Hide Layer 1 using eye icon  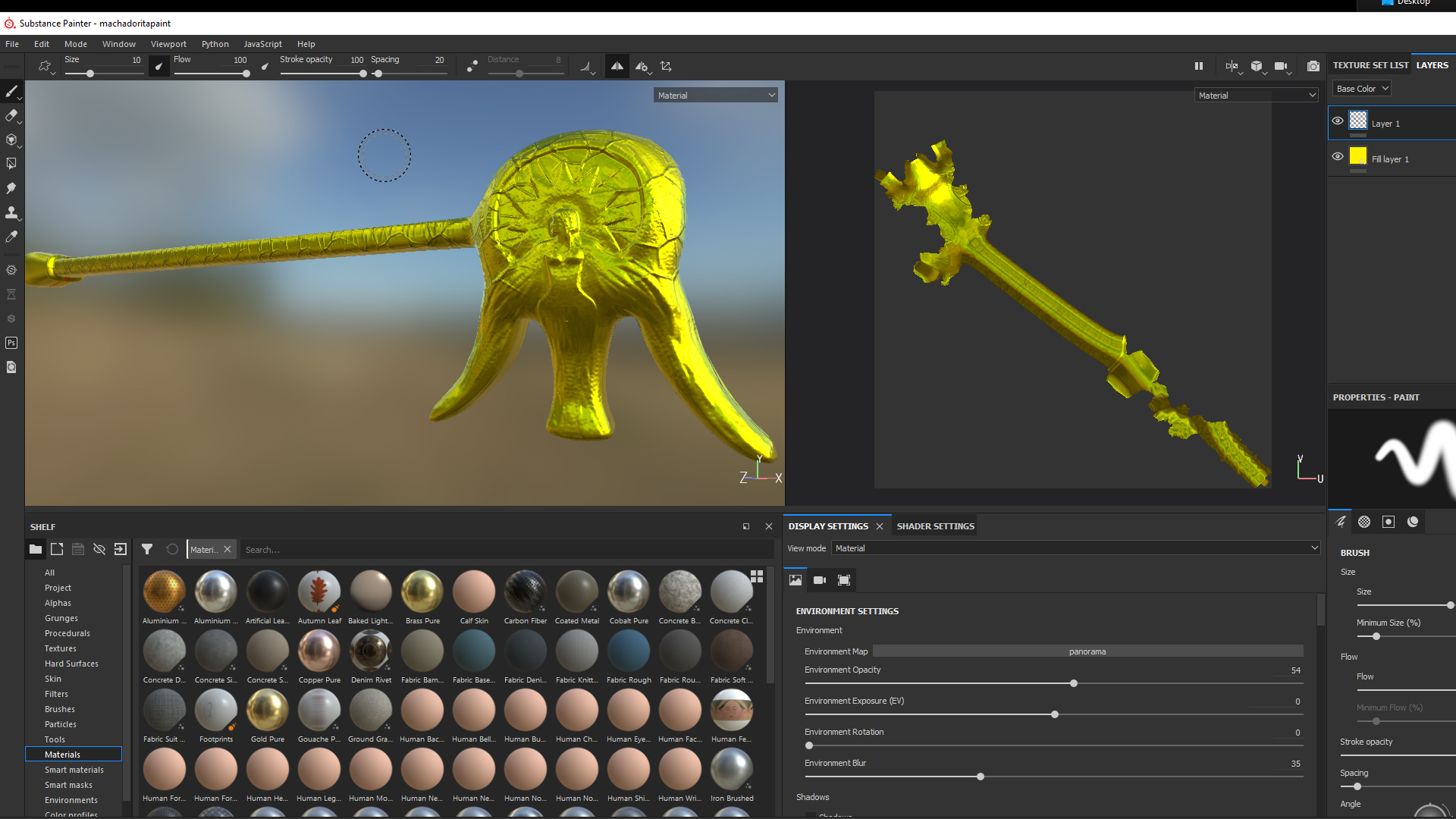(x=1338, y=121)
